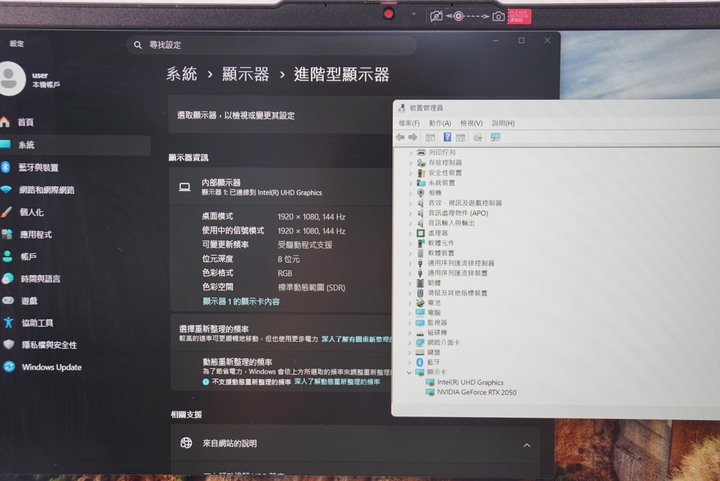Viewport: 720px width, 481px height.
Task: Collapse the 來自網站的說明 section chevron
Action: click(x=527, y=445)
